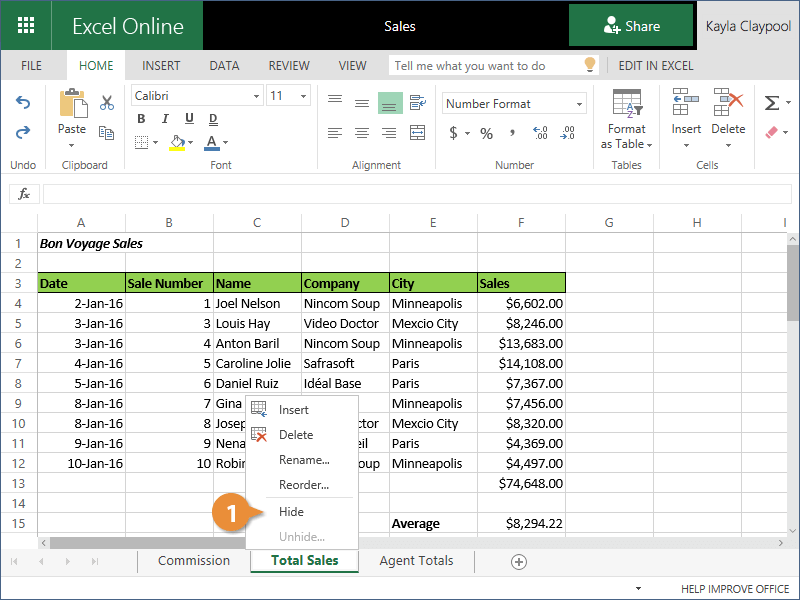Viewport: 800px width, 600px height.
Task: Expand the Calibri font name dropdown
Action: pyautogui.click(x=256, y=96)
